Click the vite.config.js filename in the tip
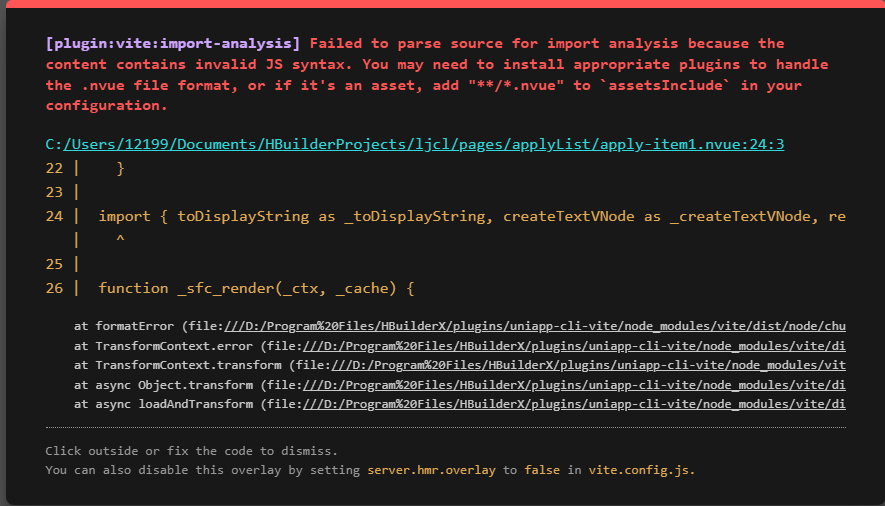 pyautogui.click(x=642, y=470)
